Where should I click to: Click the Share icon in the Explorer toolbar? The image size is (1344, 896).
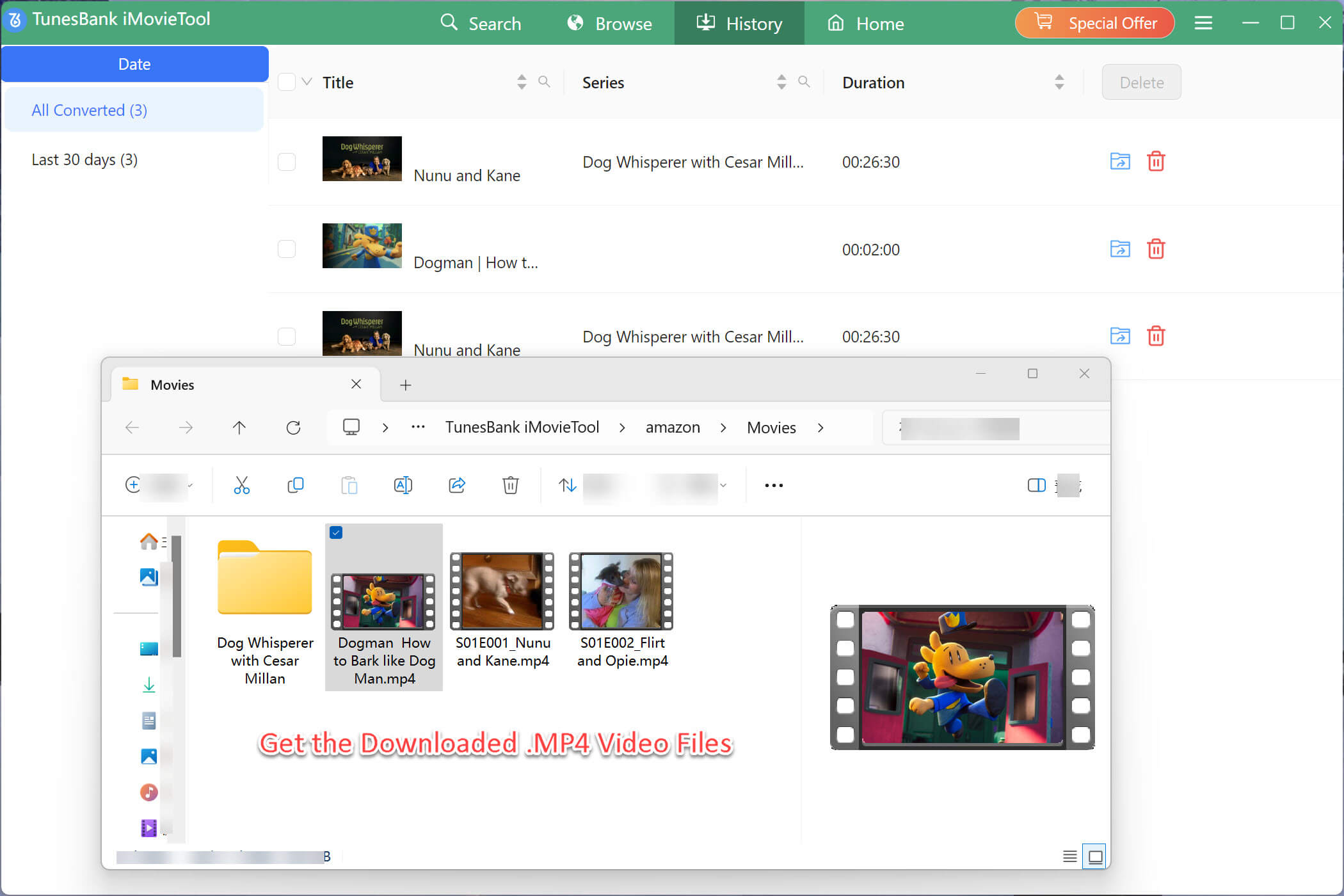[457, 485]
